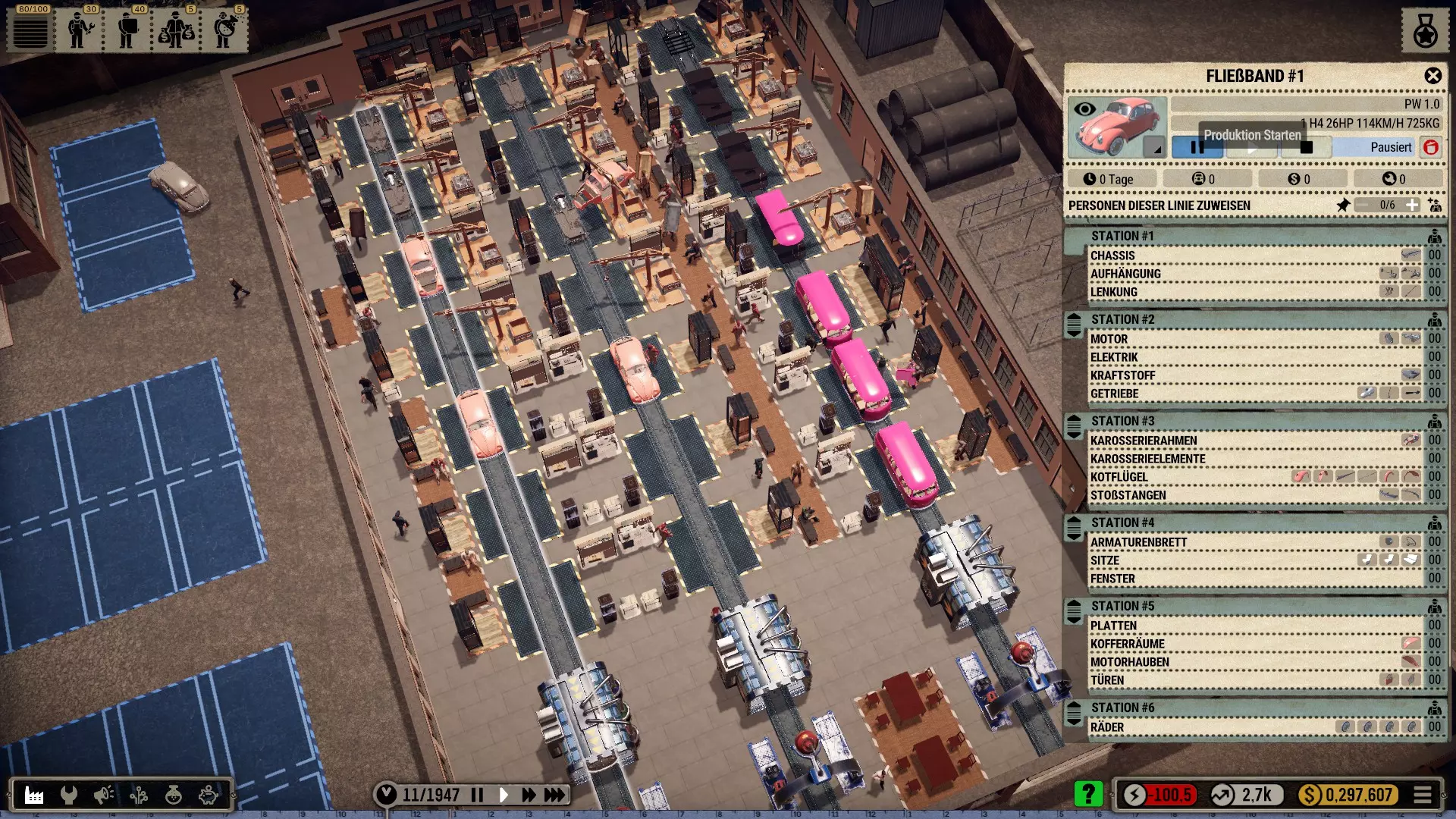Toggle the eye visibility on car thumbnail
The height and width of the screenshot is (819, 1456).
pyautogui.click(x=1084, y=109)
